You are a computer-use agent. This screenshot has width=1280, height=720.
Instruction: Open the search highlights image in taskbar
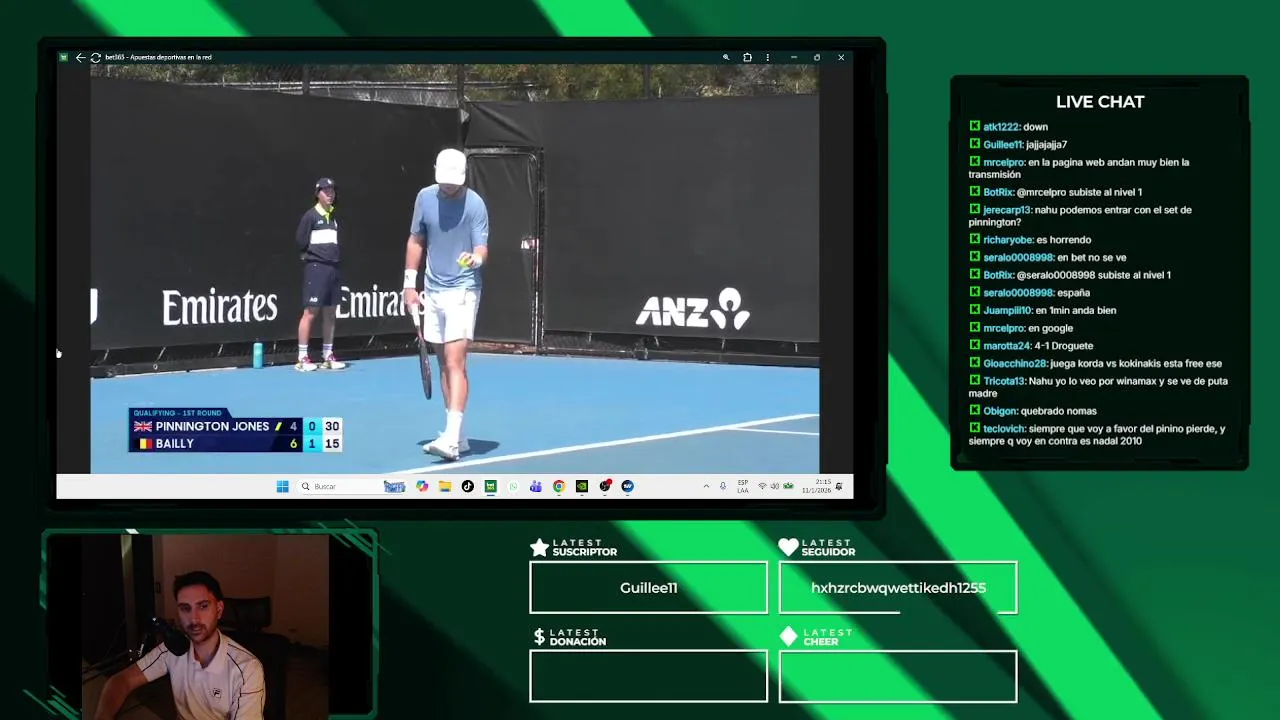(394, 486)
